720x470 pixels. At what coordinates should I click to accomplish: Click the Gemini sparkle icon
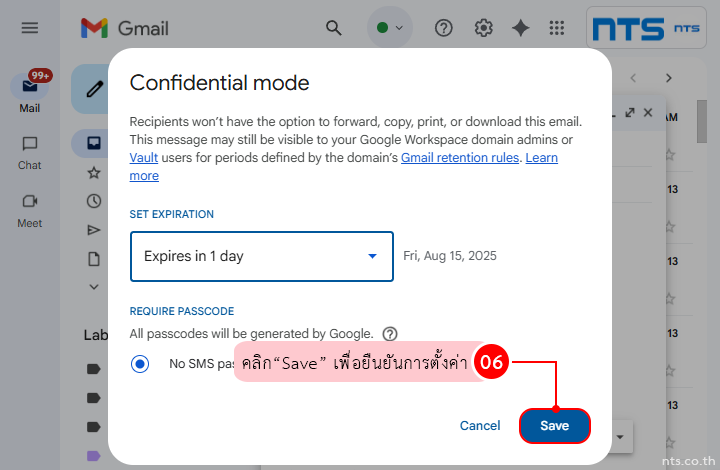520,28
